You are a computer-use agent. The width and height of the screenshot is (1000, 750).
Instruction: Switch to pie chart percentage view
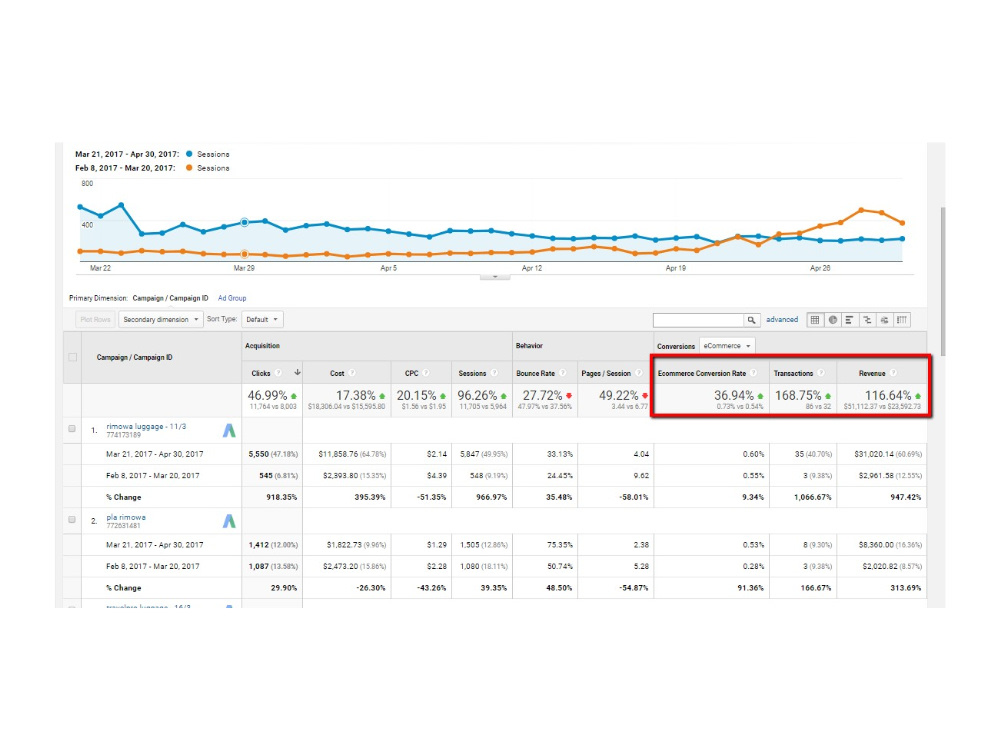[x=832, y=320]
